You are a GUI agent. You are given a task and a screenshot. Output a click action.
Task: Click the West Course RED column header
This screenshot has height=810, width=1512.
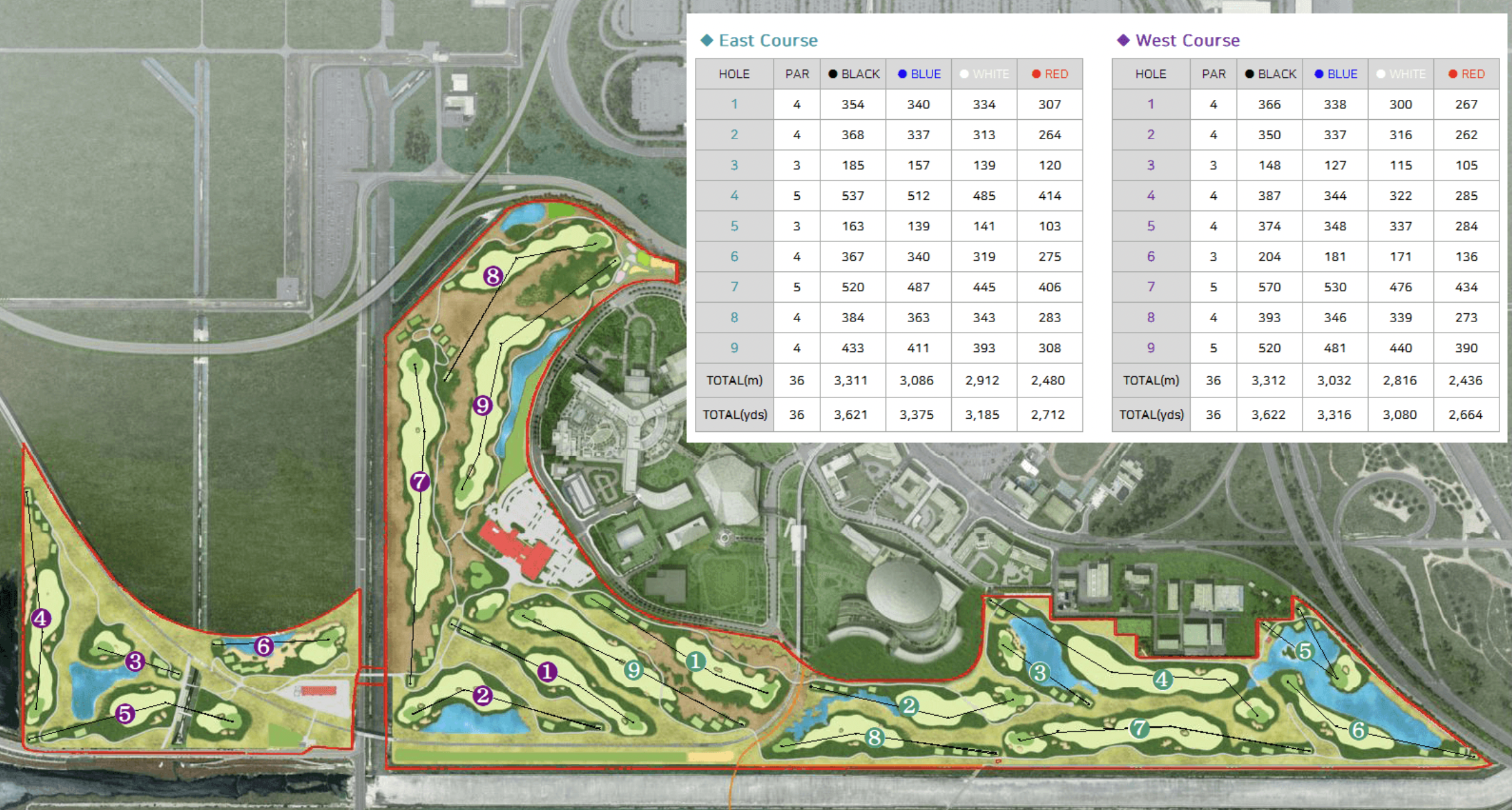1466,74
